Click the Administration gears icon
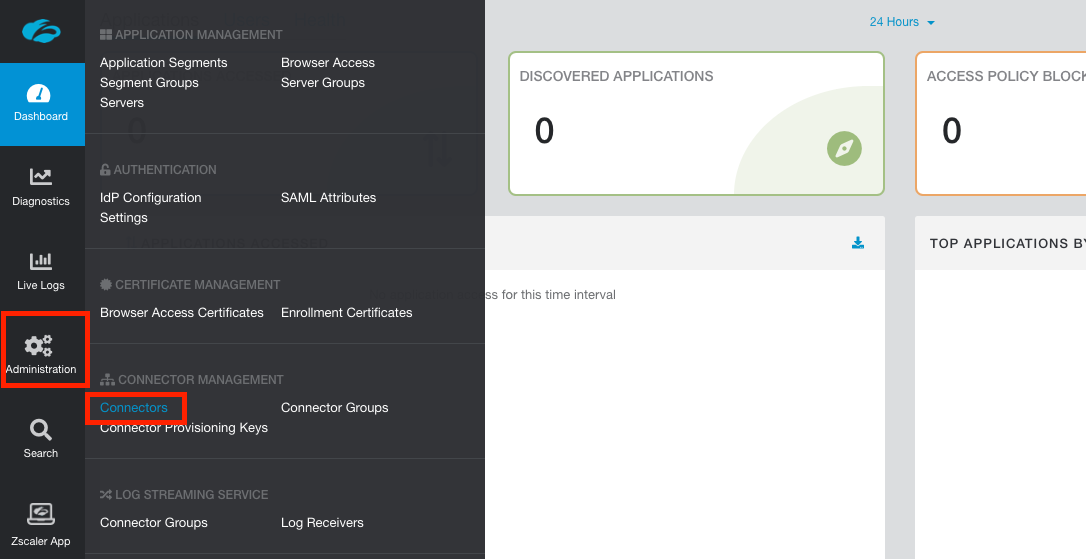 click(x=40, y=346)
